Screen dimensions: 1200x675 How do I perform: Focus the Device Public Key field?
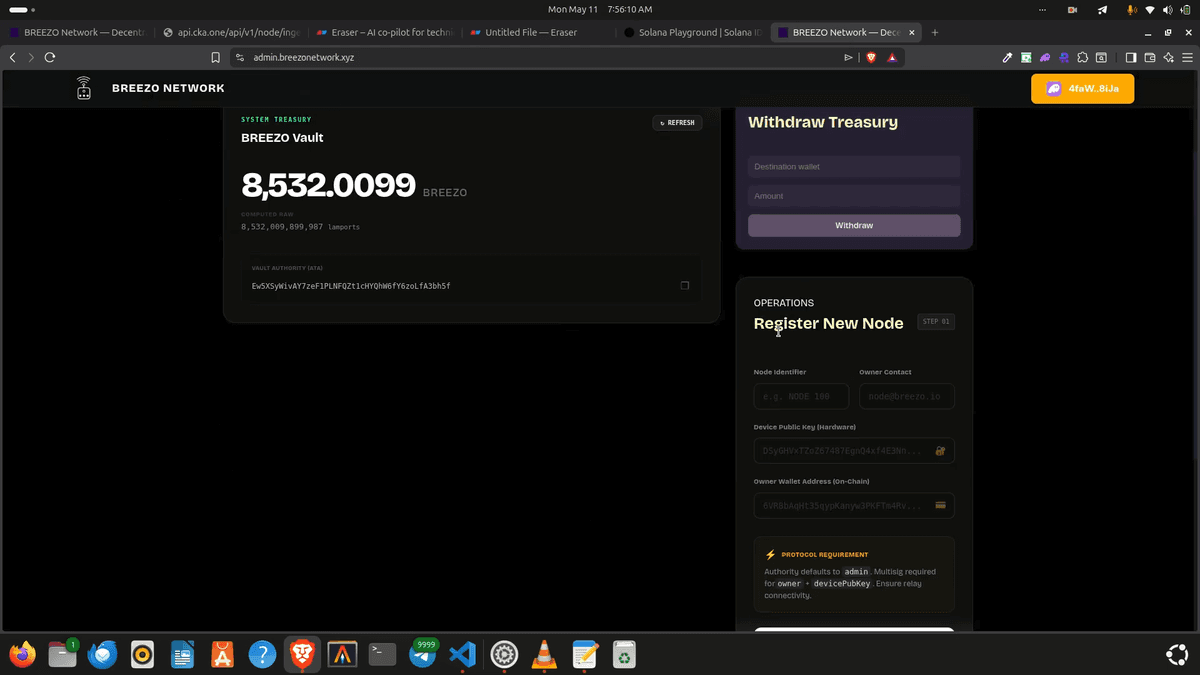coord(854,451)
